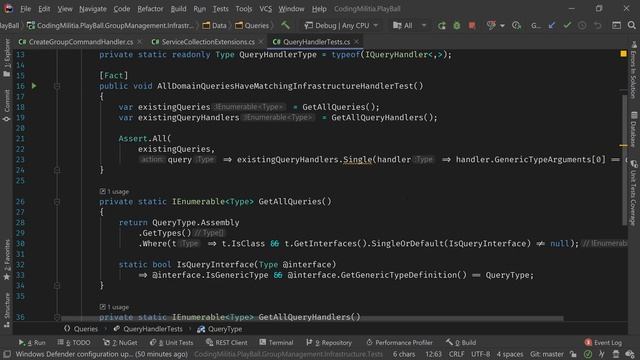The width and height of the screenshot is (640, 360).
Task: Click the Git update project arrow
Action: [552, 26]
